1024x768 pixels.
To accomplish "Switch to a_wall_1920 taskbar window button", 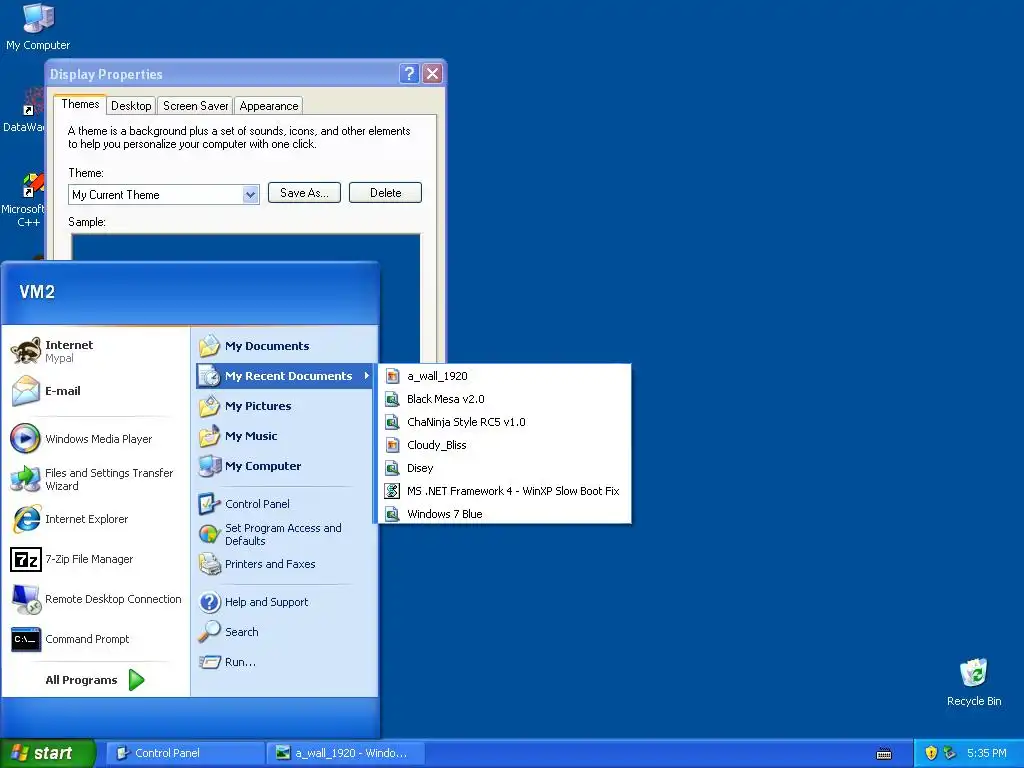I will tap(345, 753).
